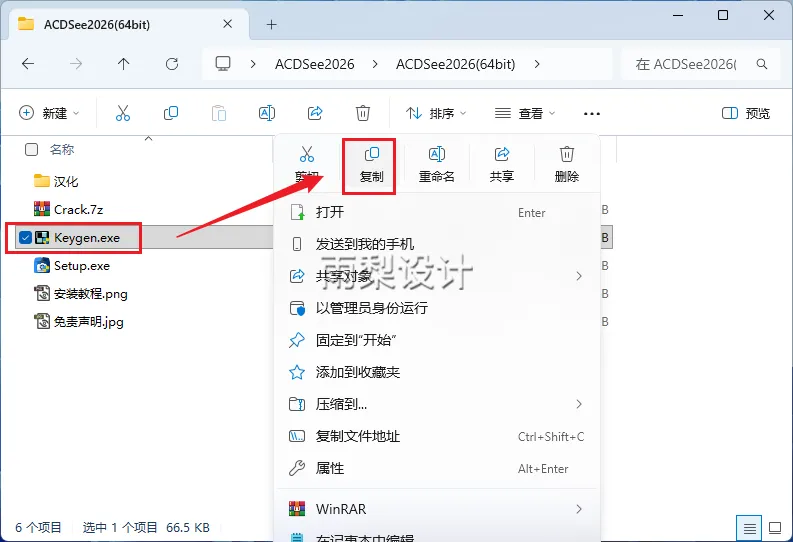Expand chevron after the monitor icon in address bar

(253, 64)
